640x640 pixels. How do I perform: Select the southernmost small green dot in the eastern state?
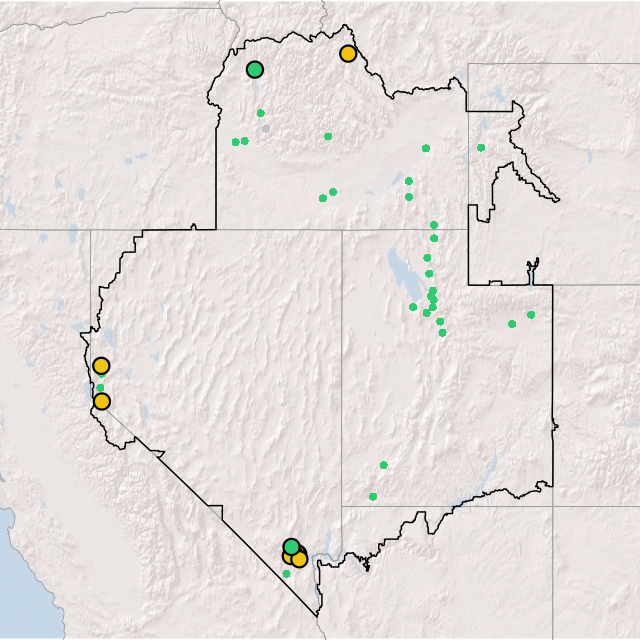(373, 497)
